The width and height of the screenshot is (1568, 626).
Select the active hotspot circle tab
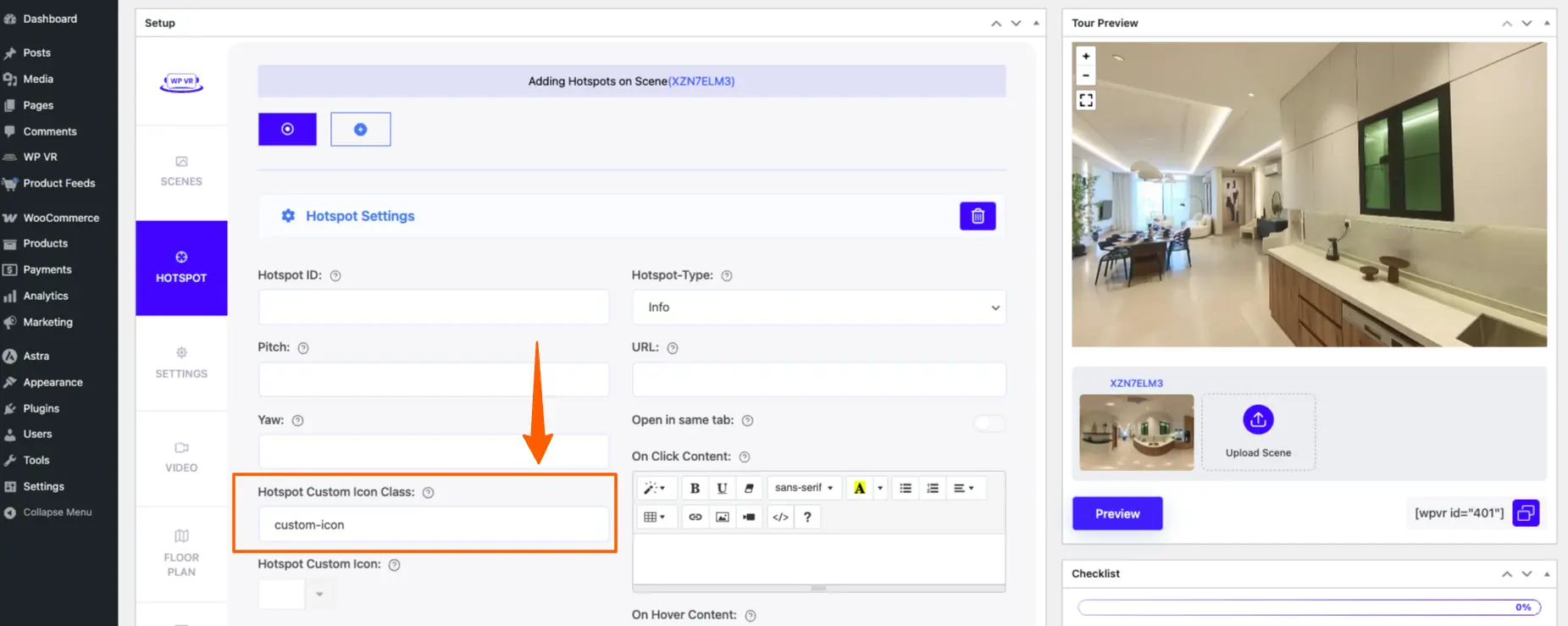click(287, 129)
